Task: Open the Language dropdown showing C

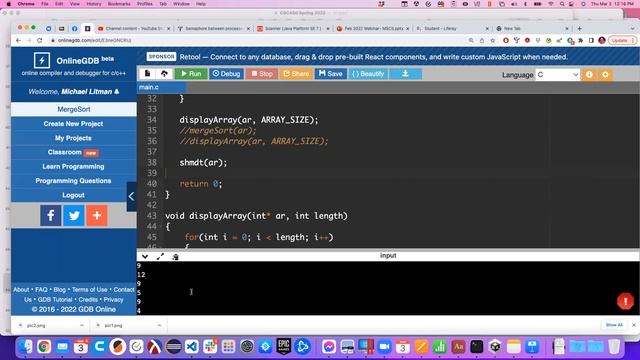Action: (558, 75)
